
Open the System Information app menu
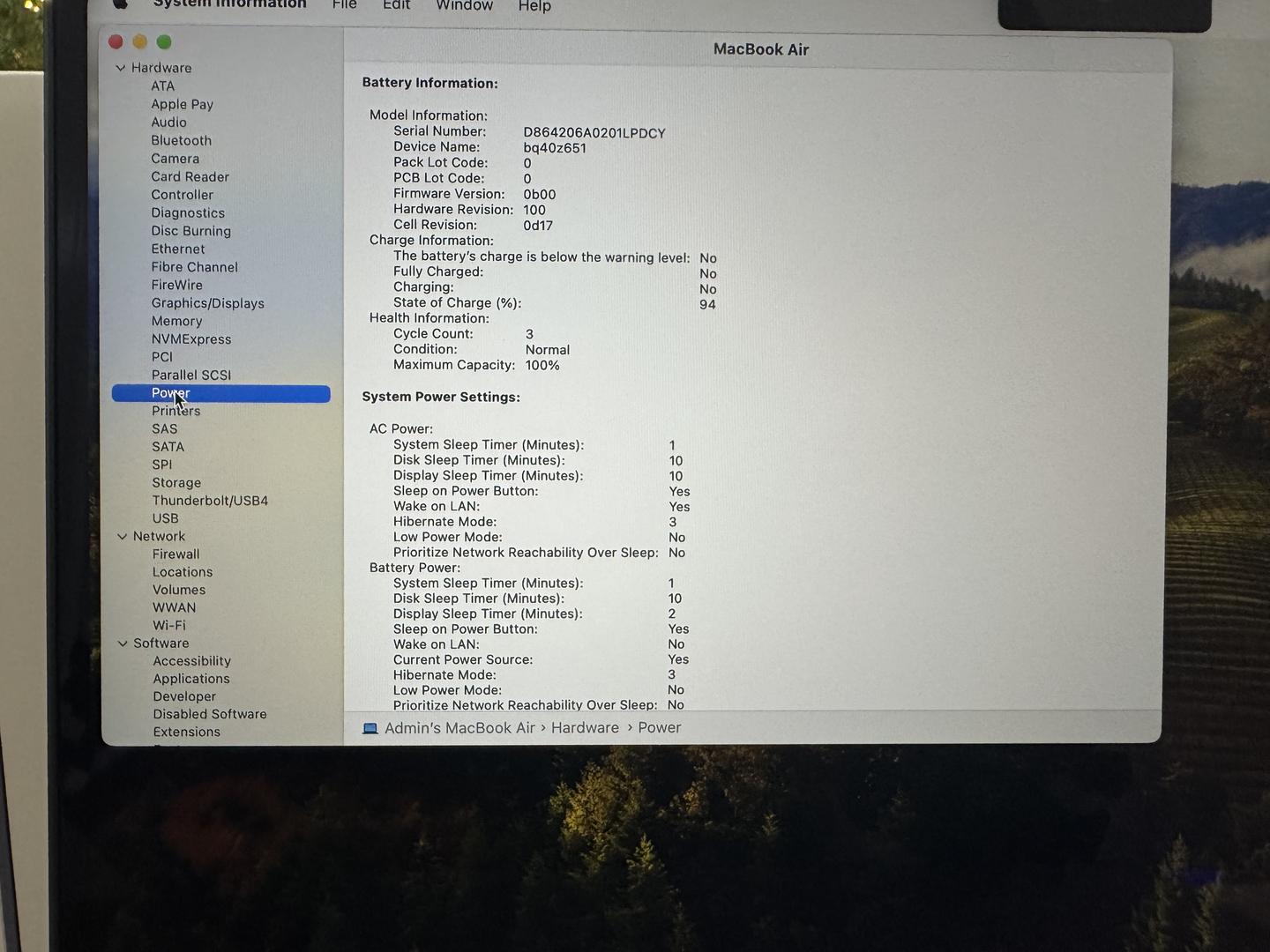[x=230, y=4]
